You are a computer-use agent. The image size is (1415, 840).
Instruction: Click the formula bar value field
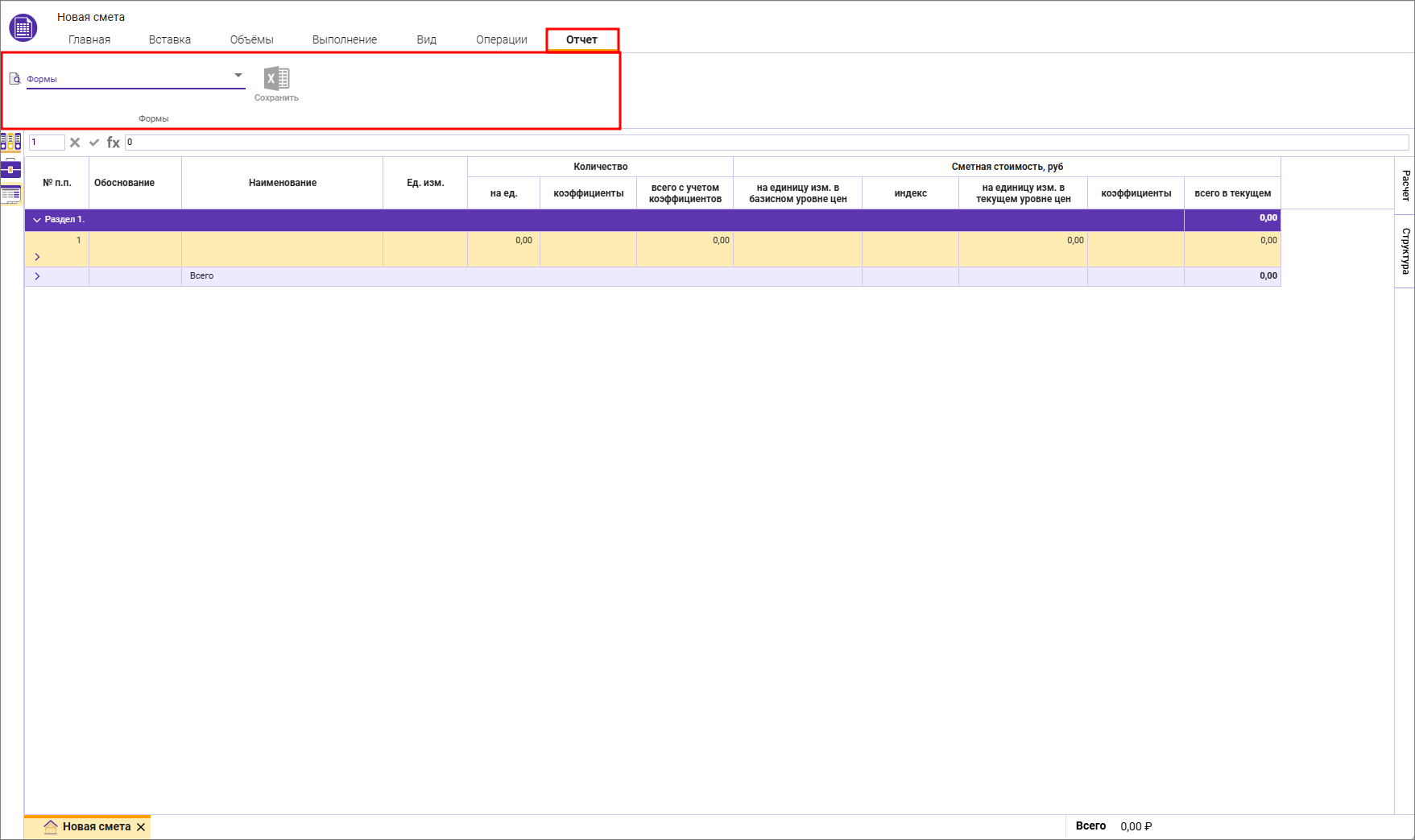click(765, 143)
